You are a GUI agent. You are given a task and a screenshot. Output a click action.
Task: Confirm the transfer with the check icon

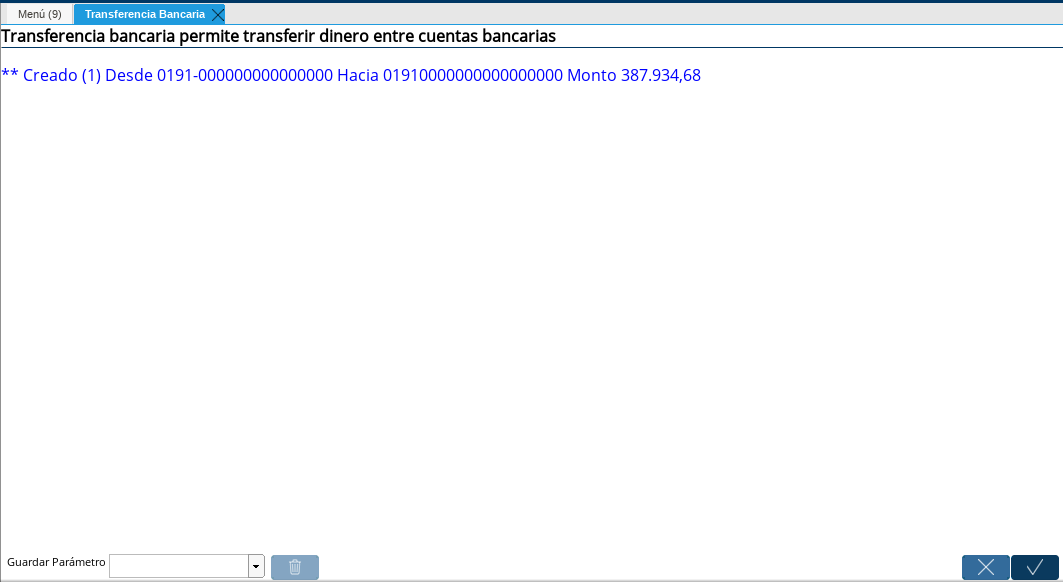pos(1033,567)
